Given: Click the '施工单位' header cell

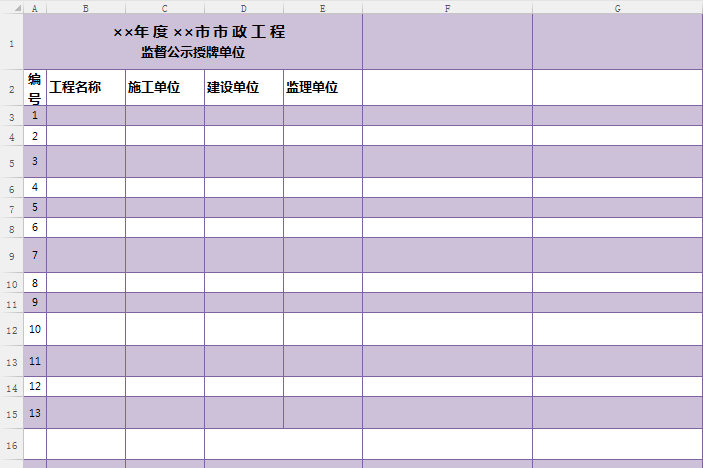Looking at the screenshot, I should 164,88.
